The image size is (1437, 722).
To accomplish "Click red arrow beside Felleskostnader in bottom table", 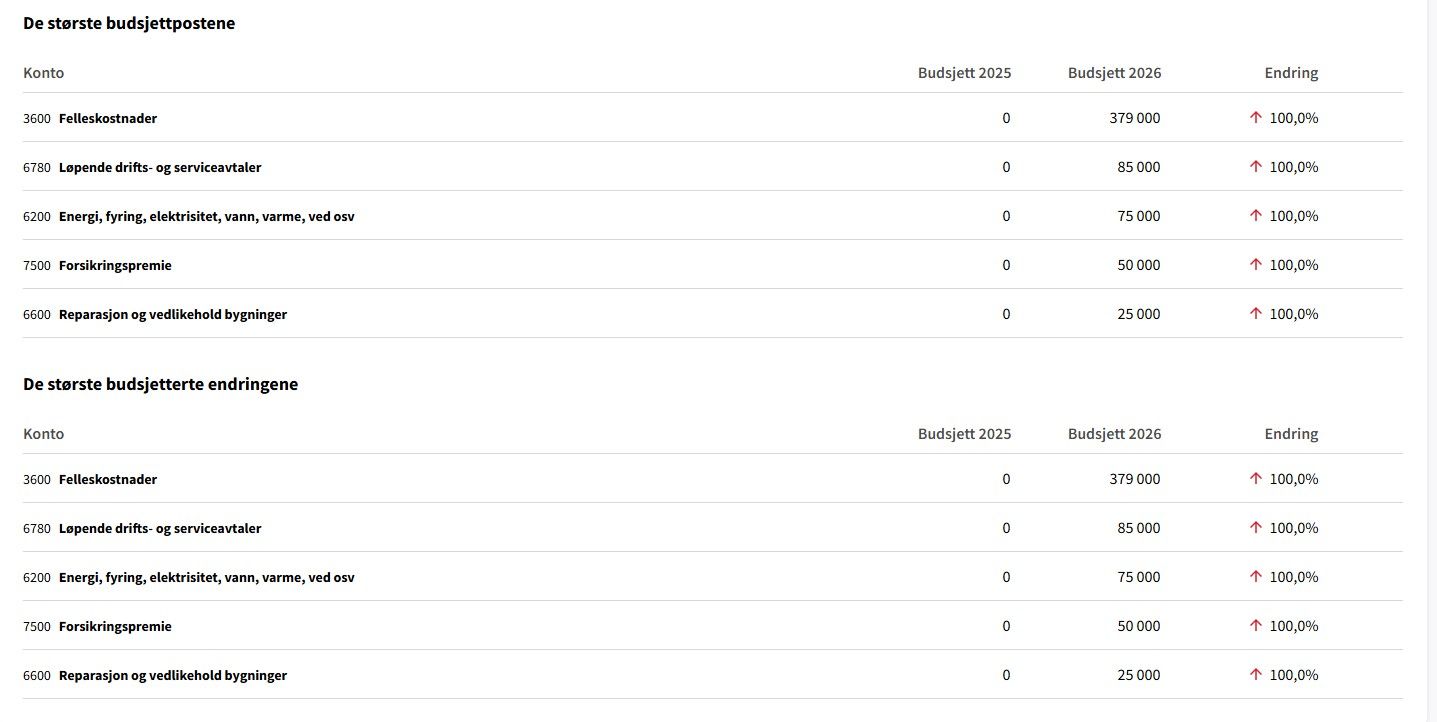I will (1256, 479).
